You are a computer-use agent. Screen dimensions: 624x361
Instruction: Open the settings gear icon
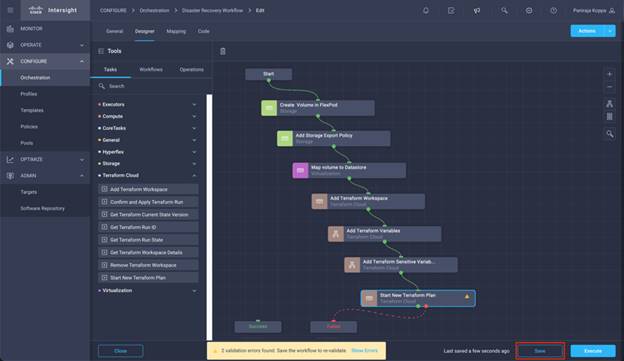pos(529,11)
